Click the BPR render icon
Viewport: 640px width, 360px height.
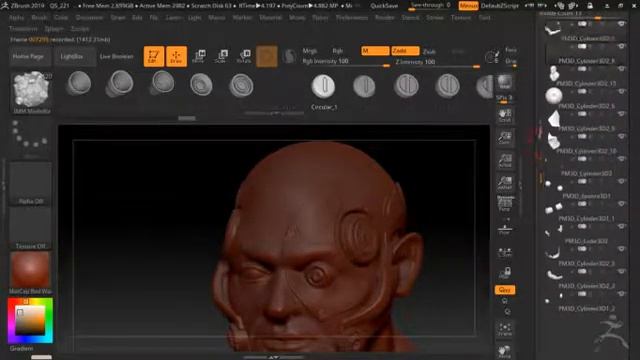tap(504, 83)
